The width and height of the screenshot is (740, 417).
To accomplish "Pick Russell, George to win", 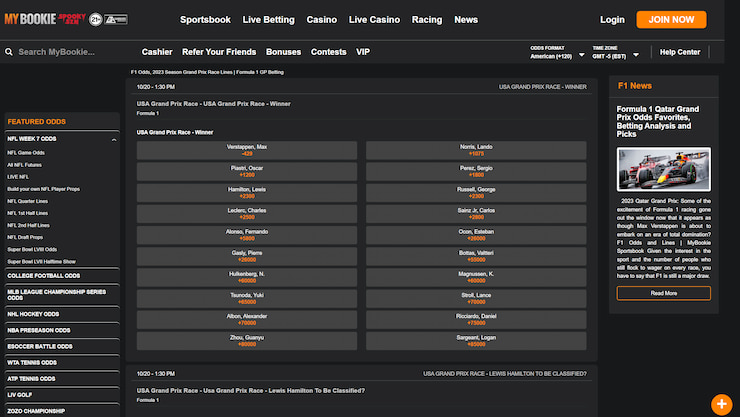I will coord(476,192).
